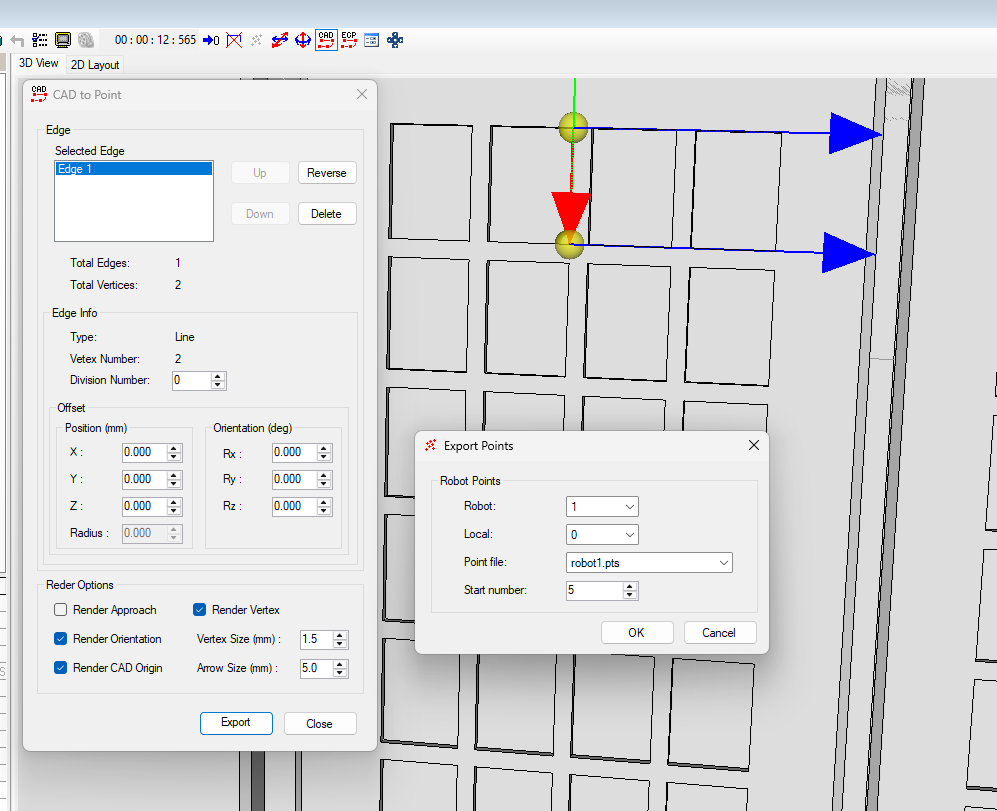Close the CAD to Point dialog with X

362,94
